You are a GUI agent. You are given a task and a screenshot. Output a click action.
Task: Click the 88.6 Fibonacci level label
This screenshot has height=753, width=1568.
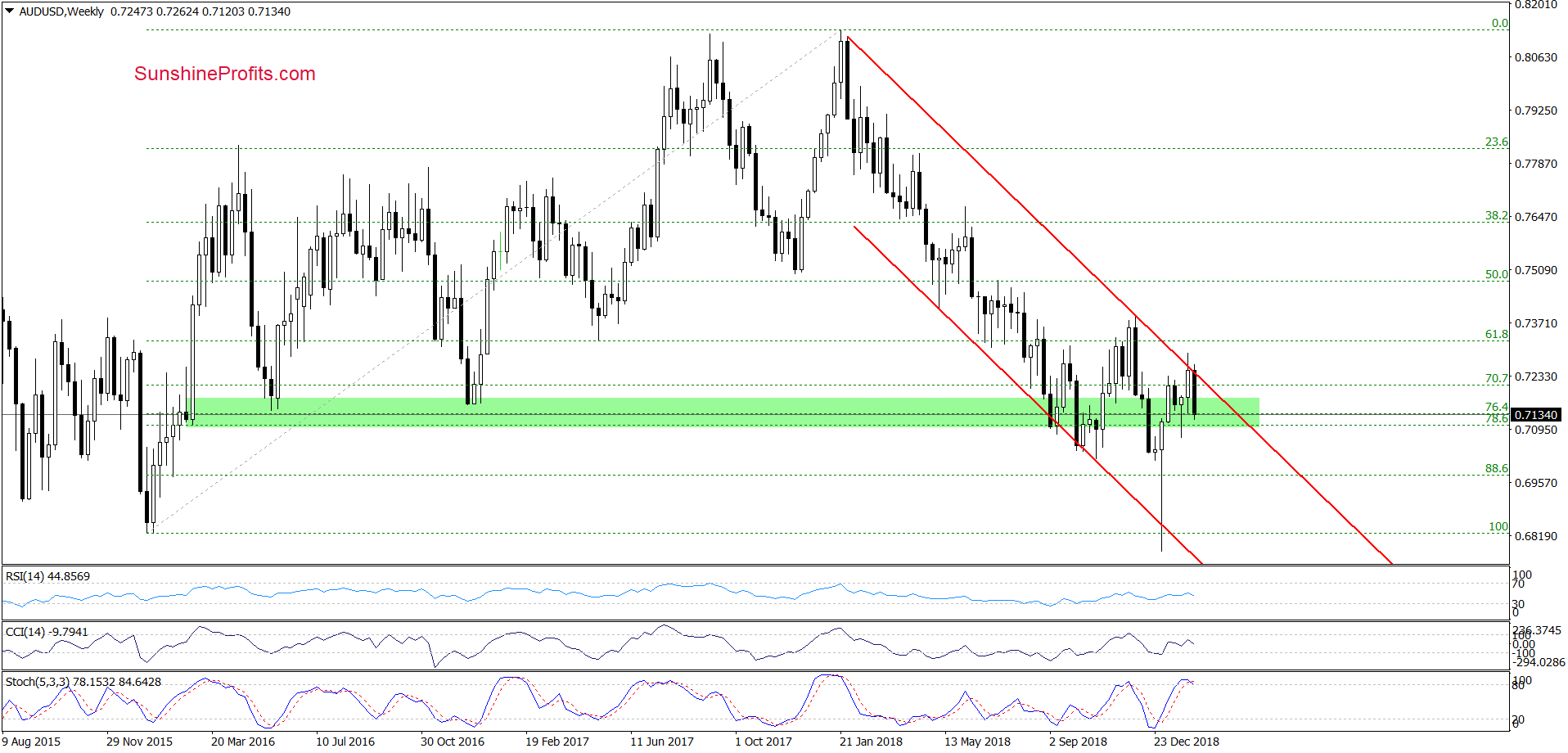click(x=1497, y=468)
